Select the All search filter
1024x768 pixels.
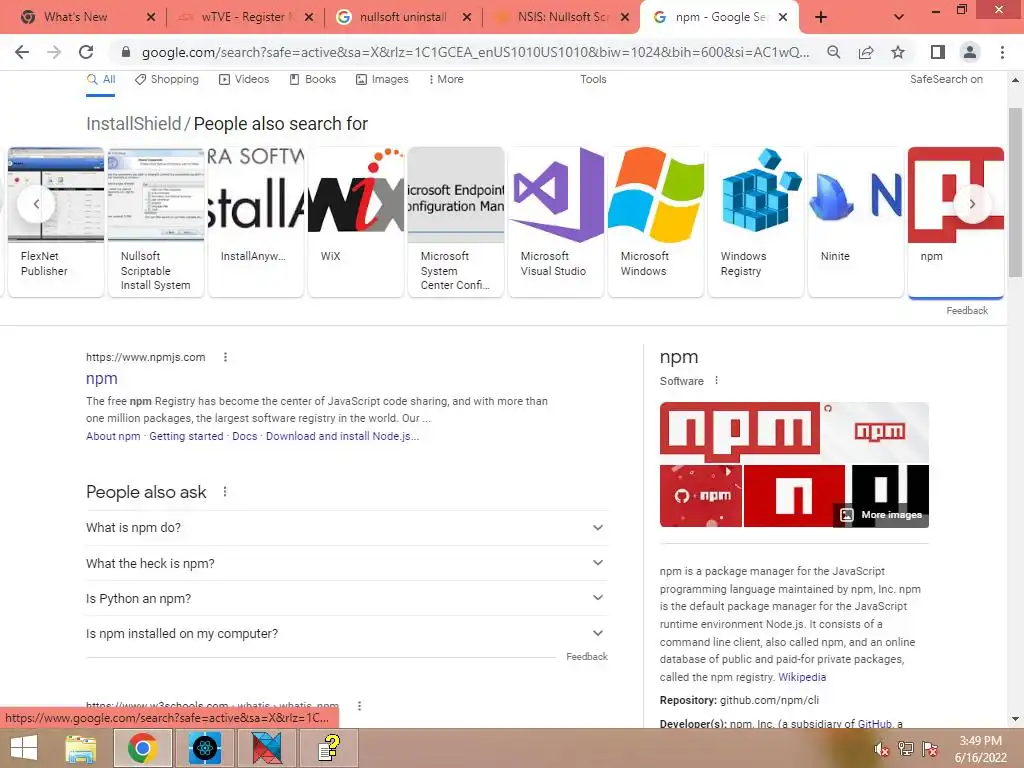click(x=101, y=79)
